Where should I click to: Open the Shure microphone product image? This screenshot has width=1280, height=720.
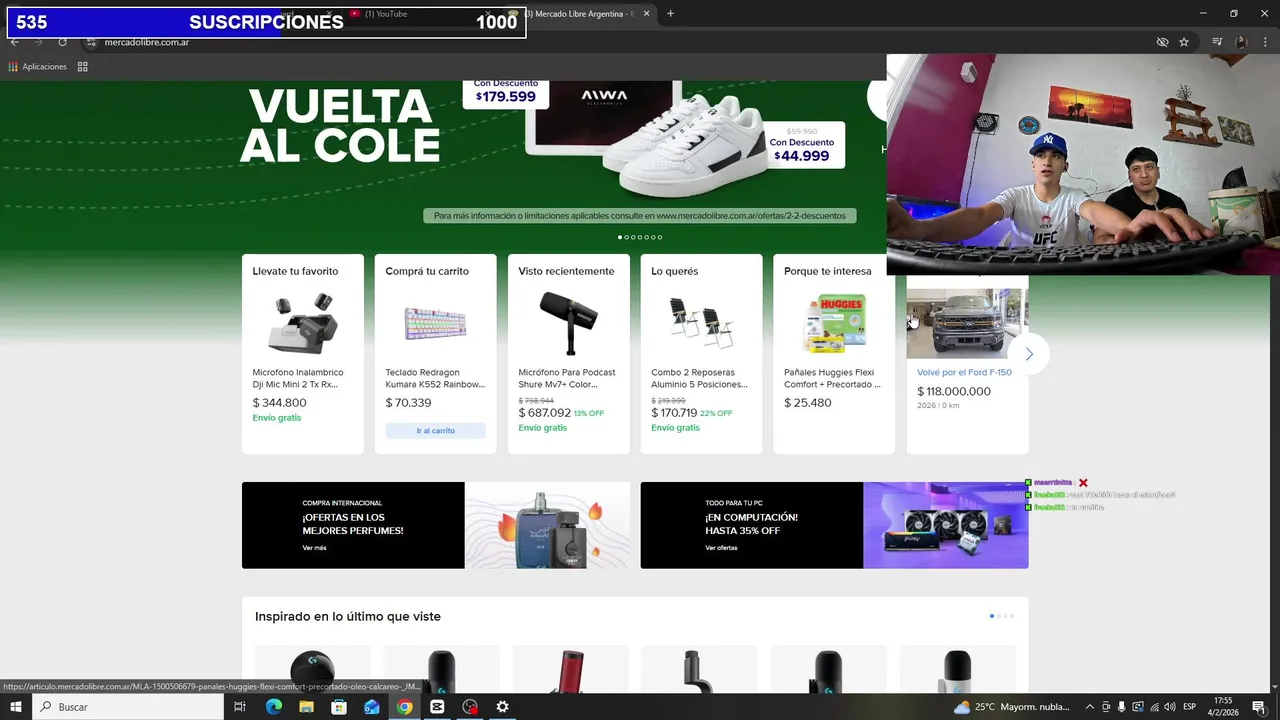[569, 323]
